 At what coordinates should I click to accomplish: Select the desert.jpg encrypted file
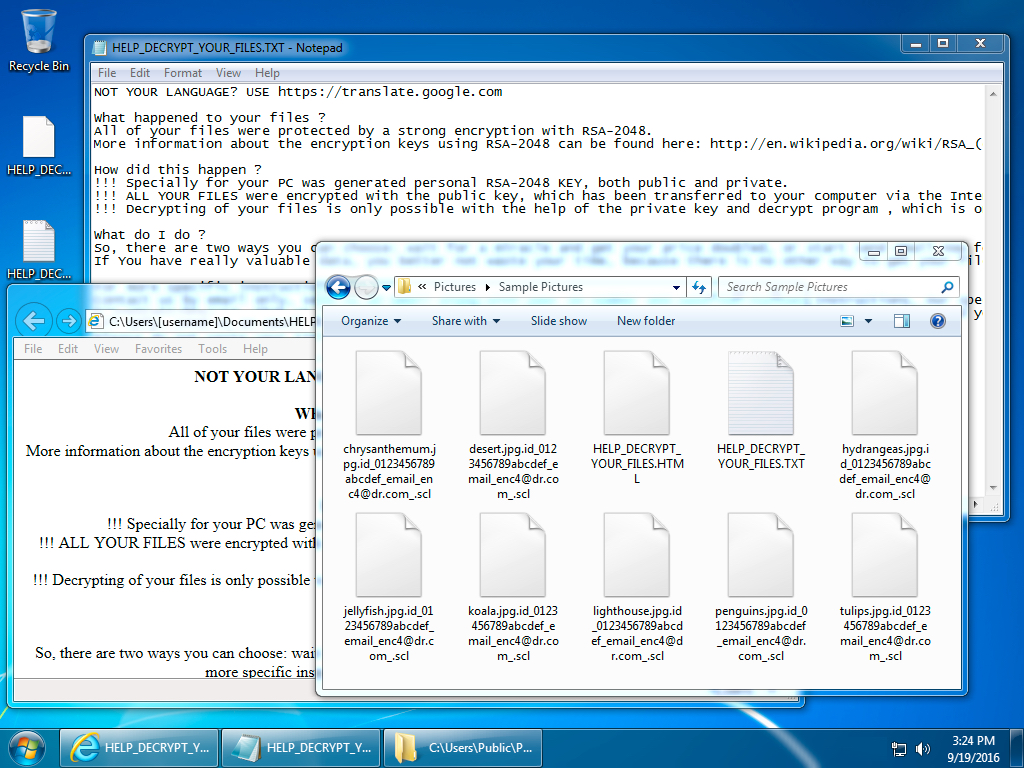point(513,425)
